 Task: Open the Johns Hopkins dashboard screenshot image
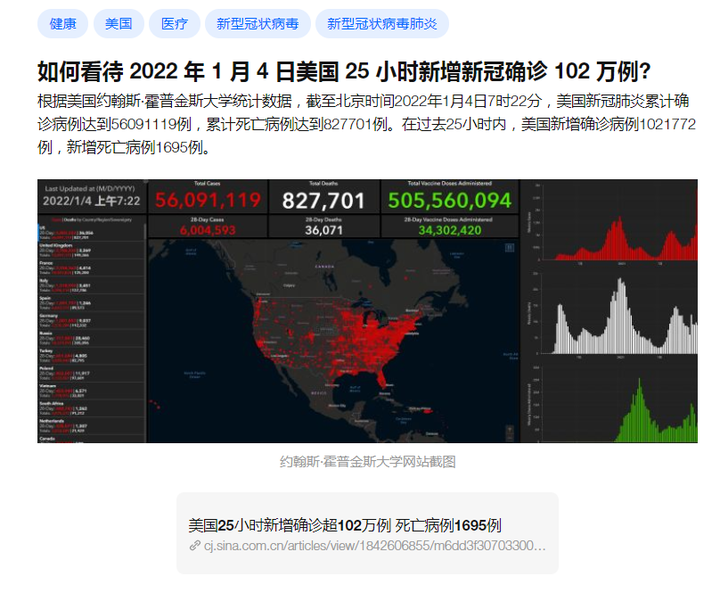point(367,311)
